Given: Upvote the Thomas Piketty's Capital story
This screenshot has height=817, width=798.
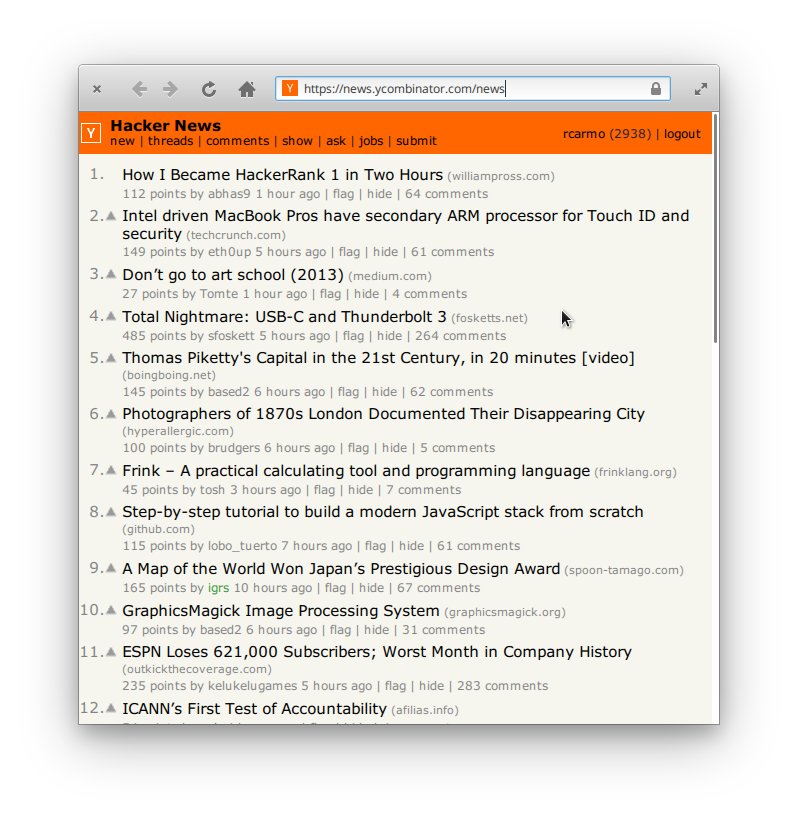Looking at the screenshot, I should (x=111, y=357).
